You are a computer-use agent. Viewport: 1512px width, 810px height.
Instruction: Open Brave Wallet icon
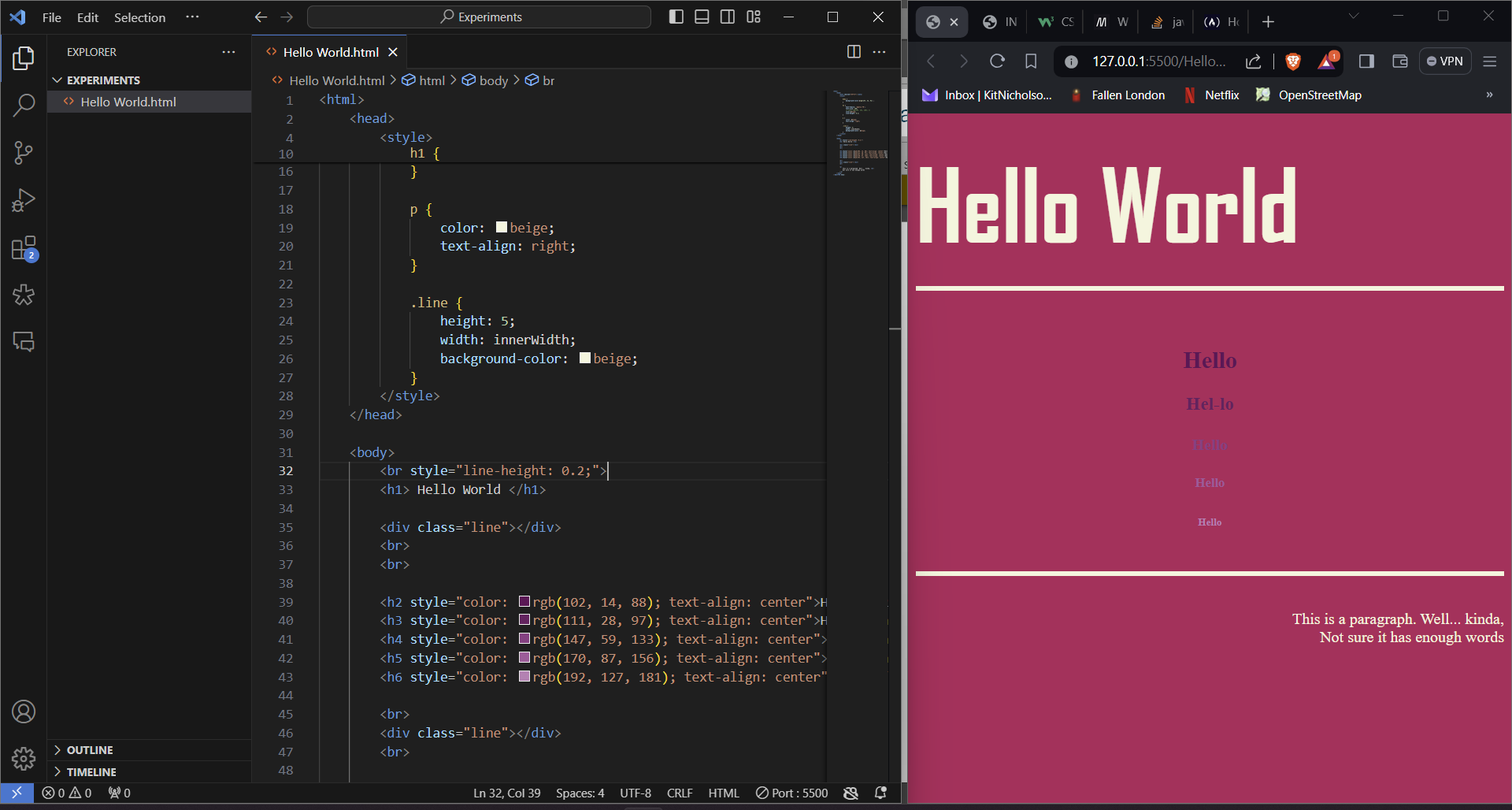1400,61
